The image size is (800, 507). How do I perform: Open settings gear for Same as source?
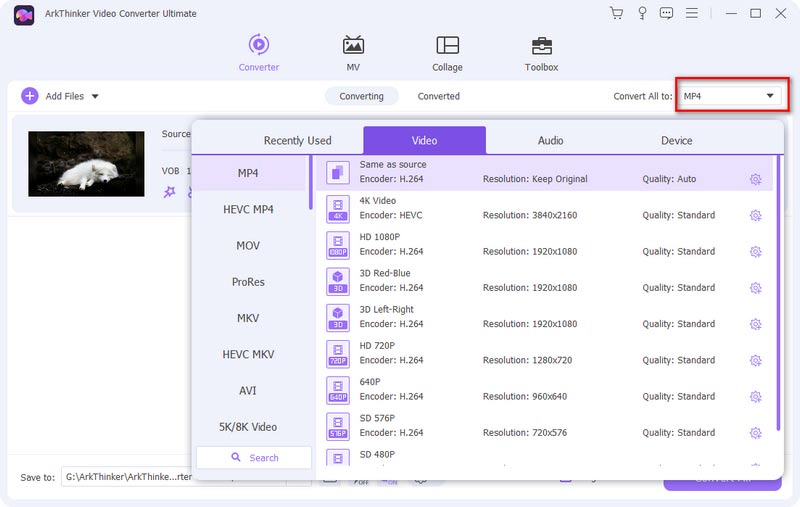point(756,179)
